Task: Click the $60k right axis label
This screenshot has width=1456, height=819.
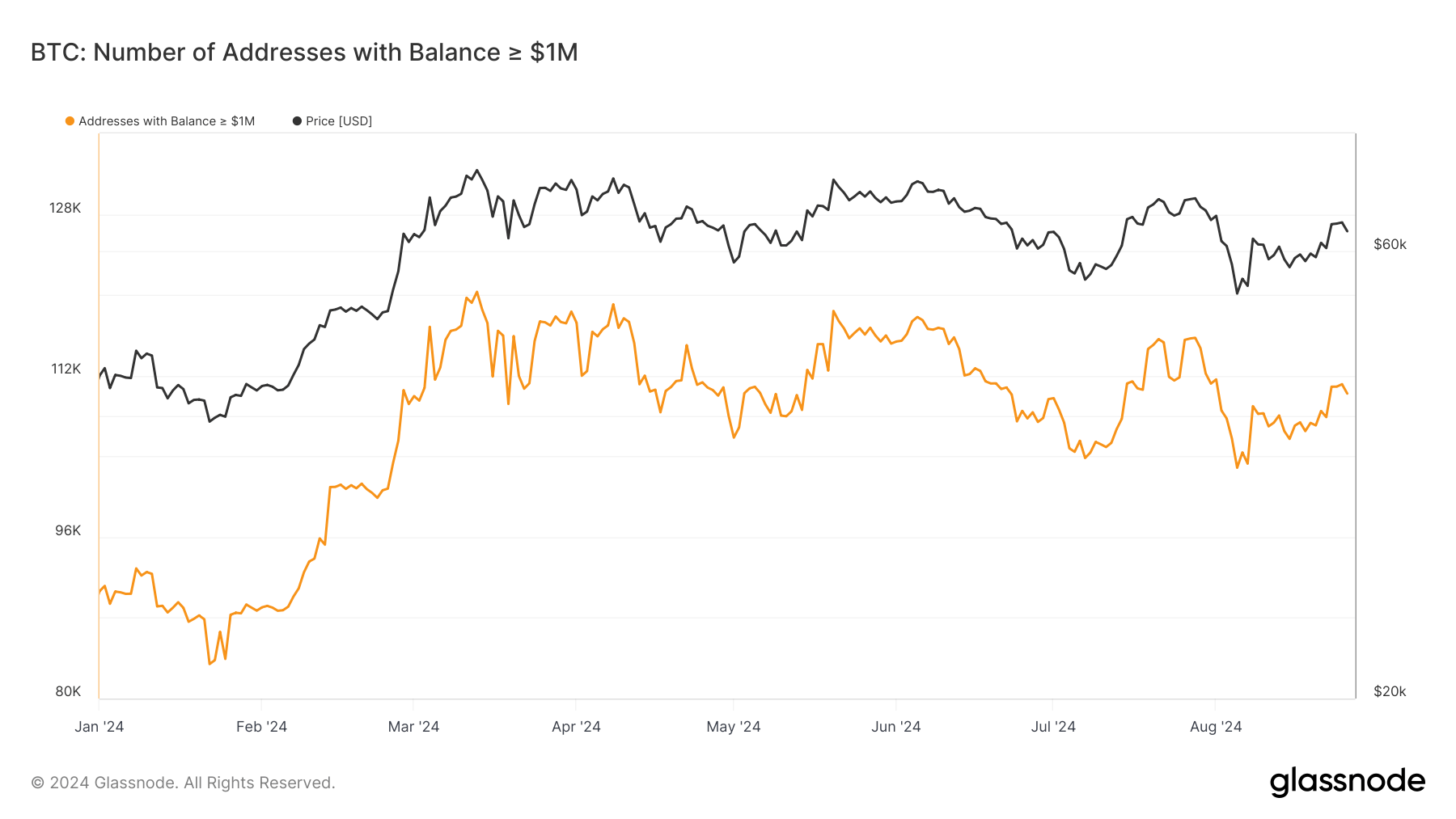Action: (1390, 244)
